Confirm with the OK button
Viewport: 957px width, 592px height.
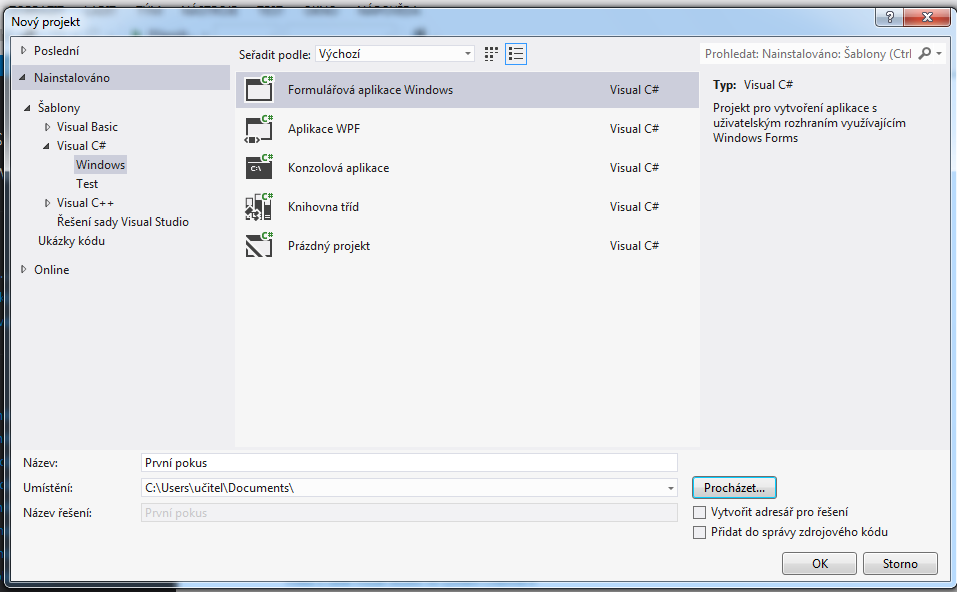point(820,564)
